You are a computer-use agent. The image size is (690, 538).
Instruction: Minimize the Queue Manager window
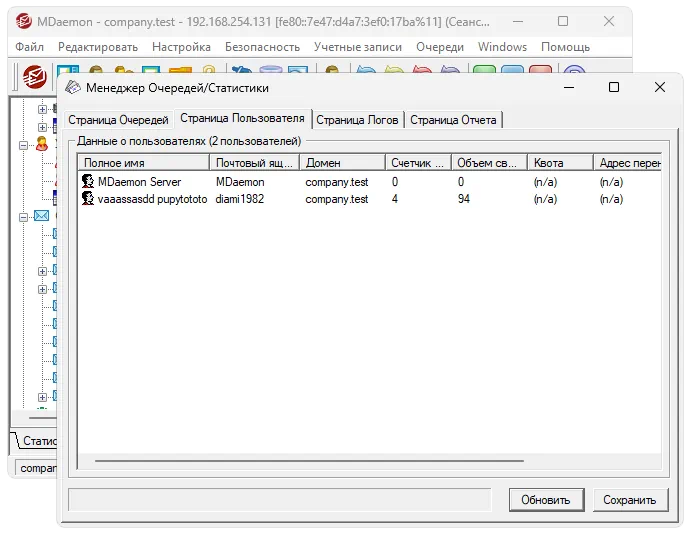point(569,87)
